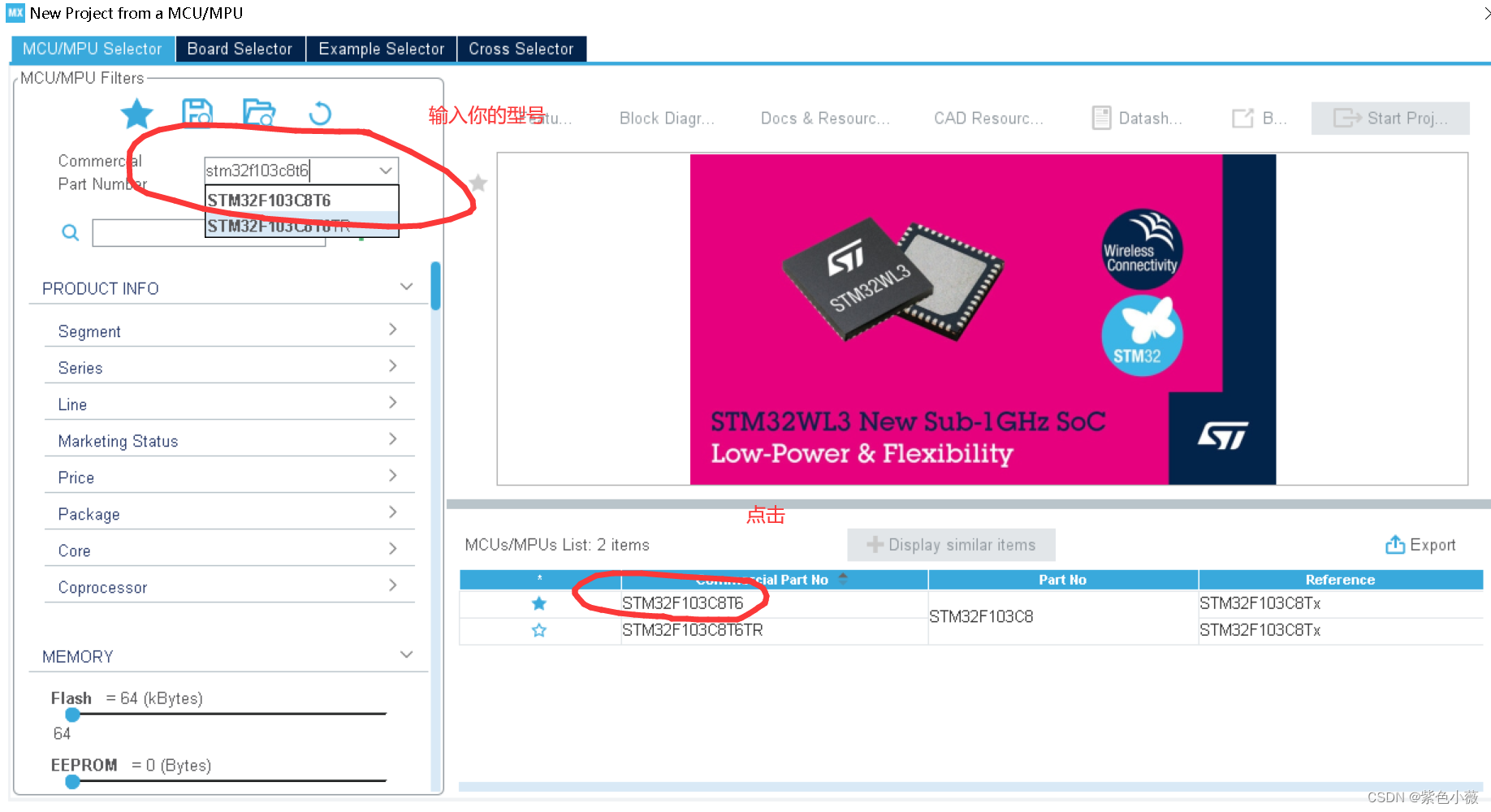
Task: Select STM32F103C8T6 in MCU list
Action: (683, 603)
